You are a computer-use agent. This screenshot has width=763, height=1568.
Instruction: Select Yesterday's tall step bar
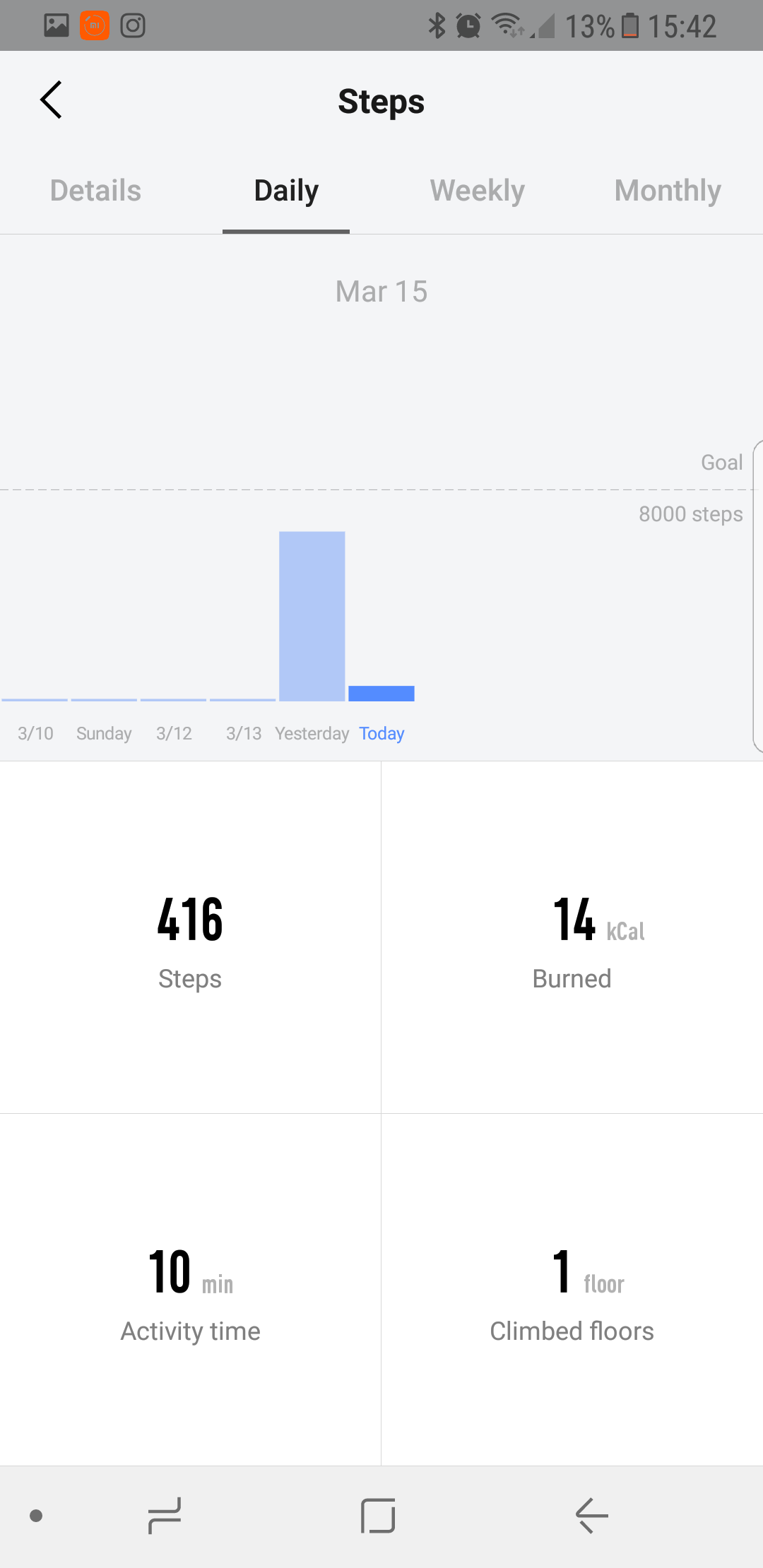pyautogui.click(x=312, y=616)
